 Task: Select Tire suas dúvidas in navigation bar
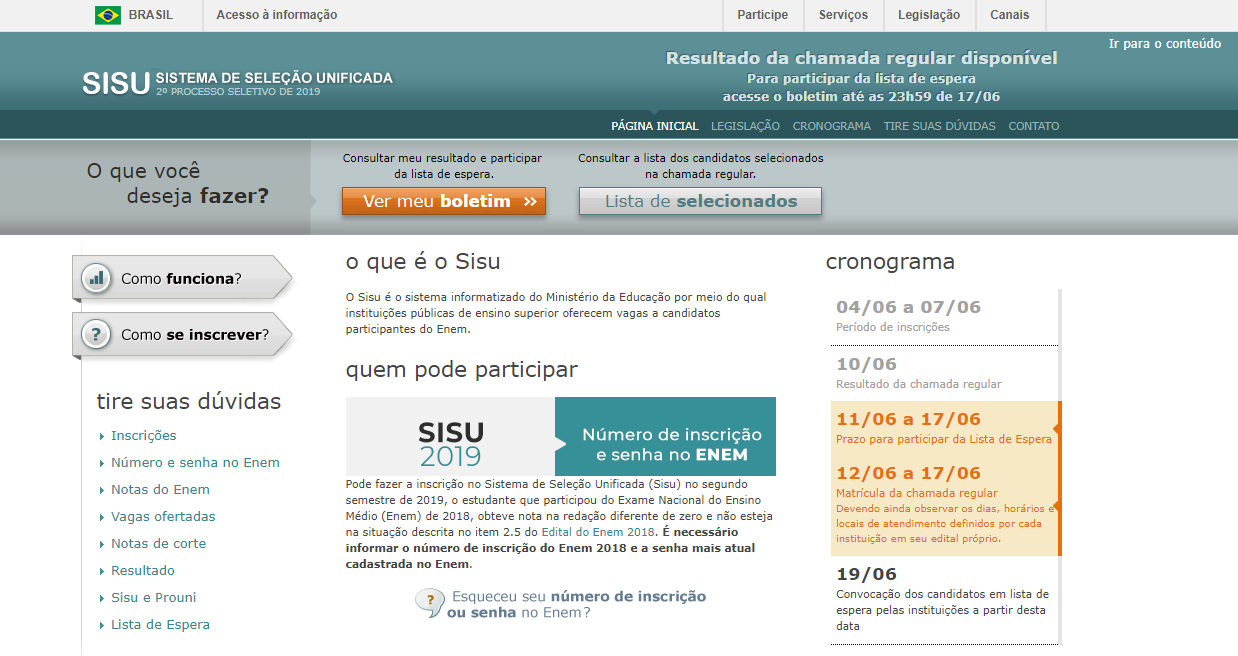click(x=939, y=126)
